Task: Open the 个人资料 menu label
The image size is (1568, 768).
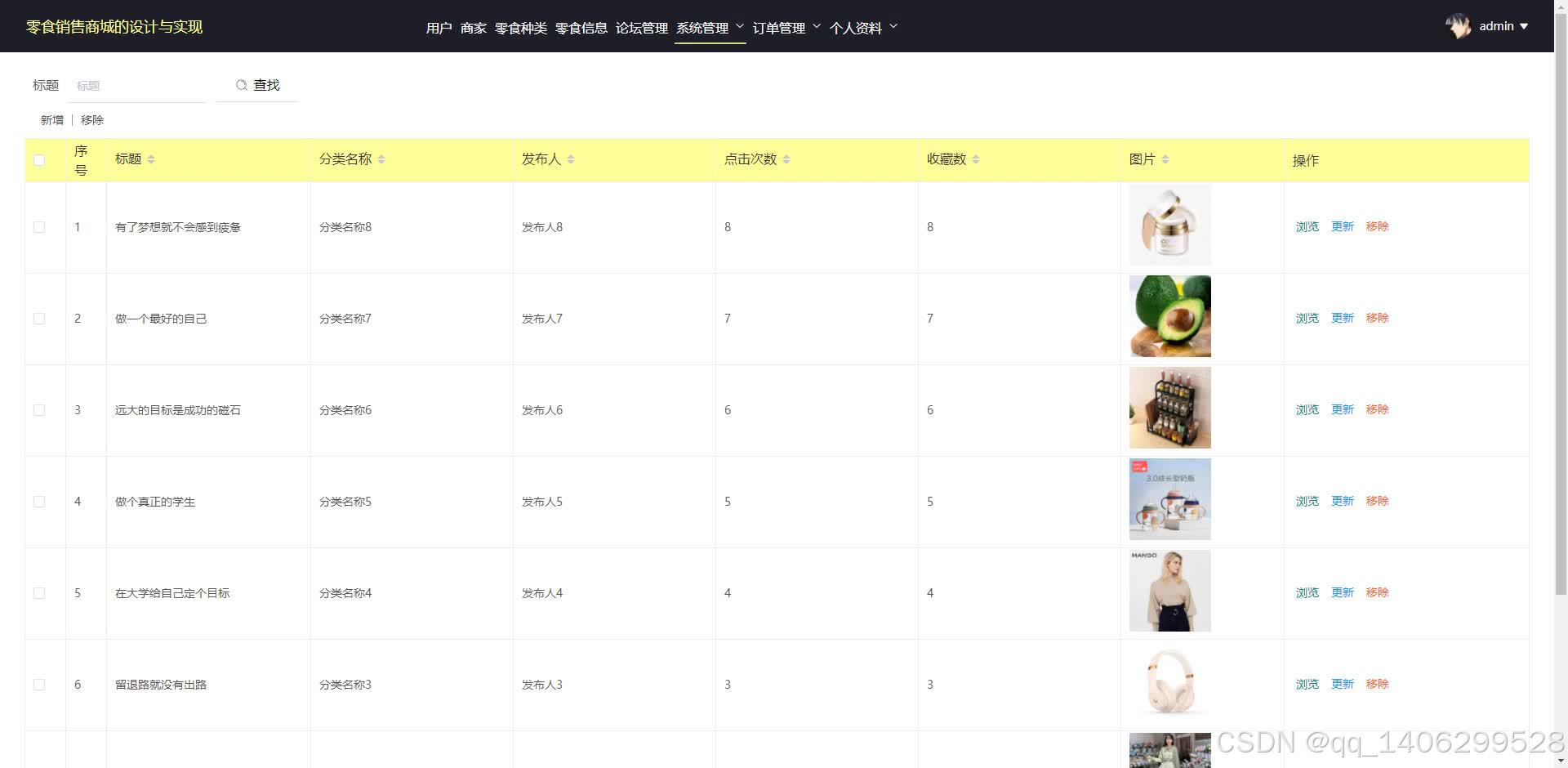Action: (856, 28)
